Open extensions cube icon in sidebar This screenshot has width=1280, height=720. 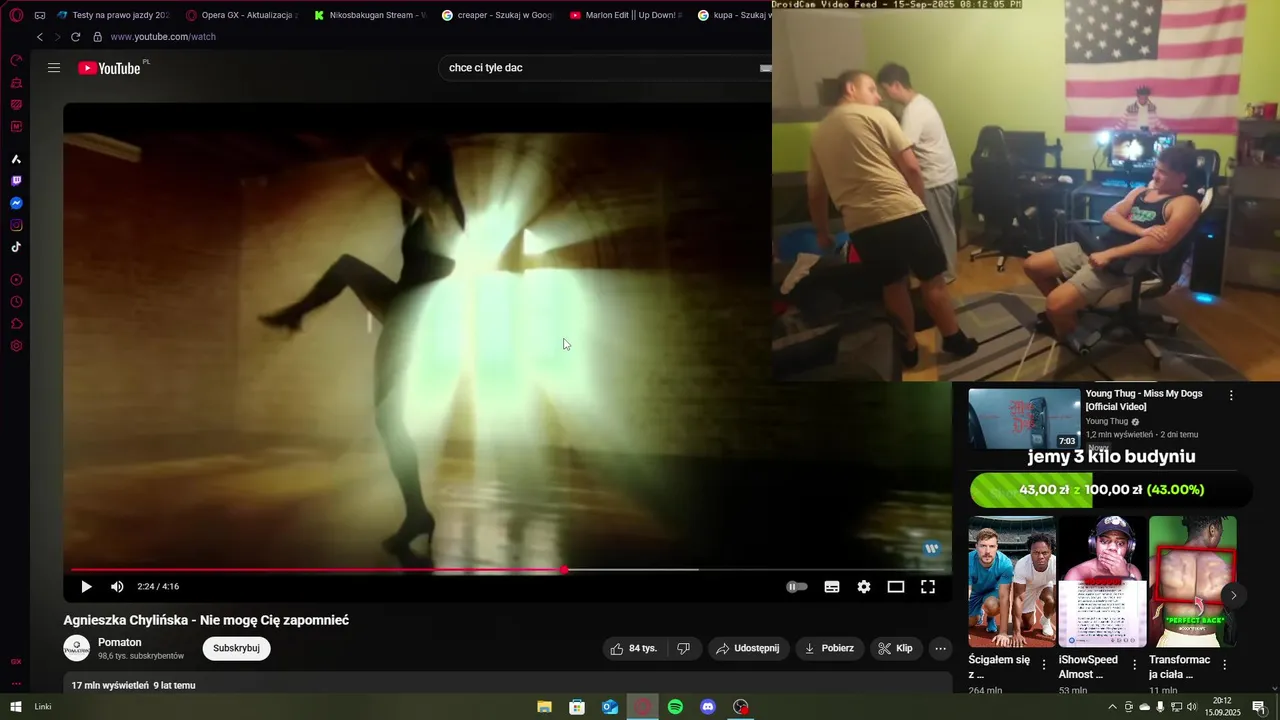(16, 324)
